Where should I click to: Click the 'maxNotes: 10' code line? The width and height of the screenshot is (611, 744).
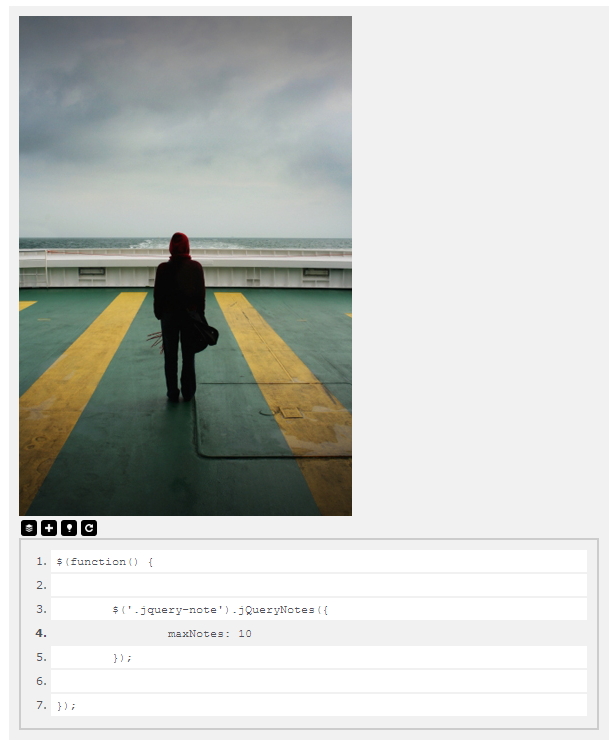[319, 633]
